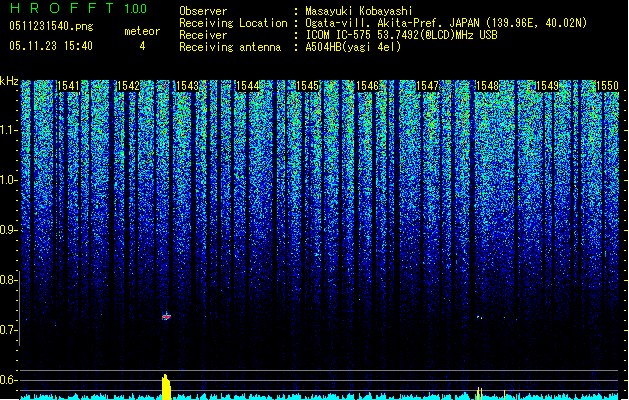The image size is (629, 400).
Task: Click the 1542 time marker
Action: [x=128, y=86]
